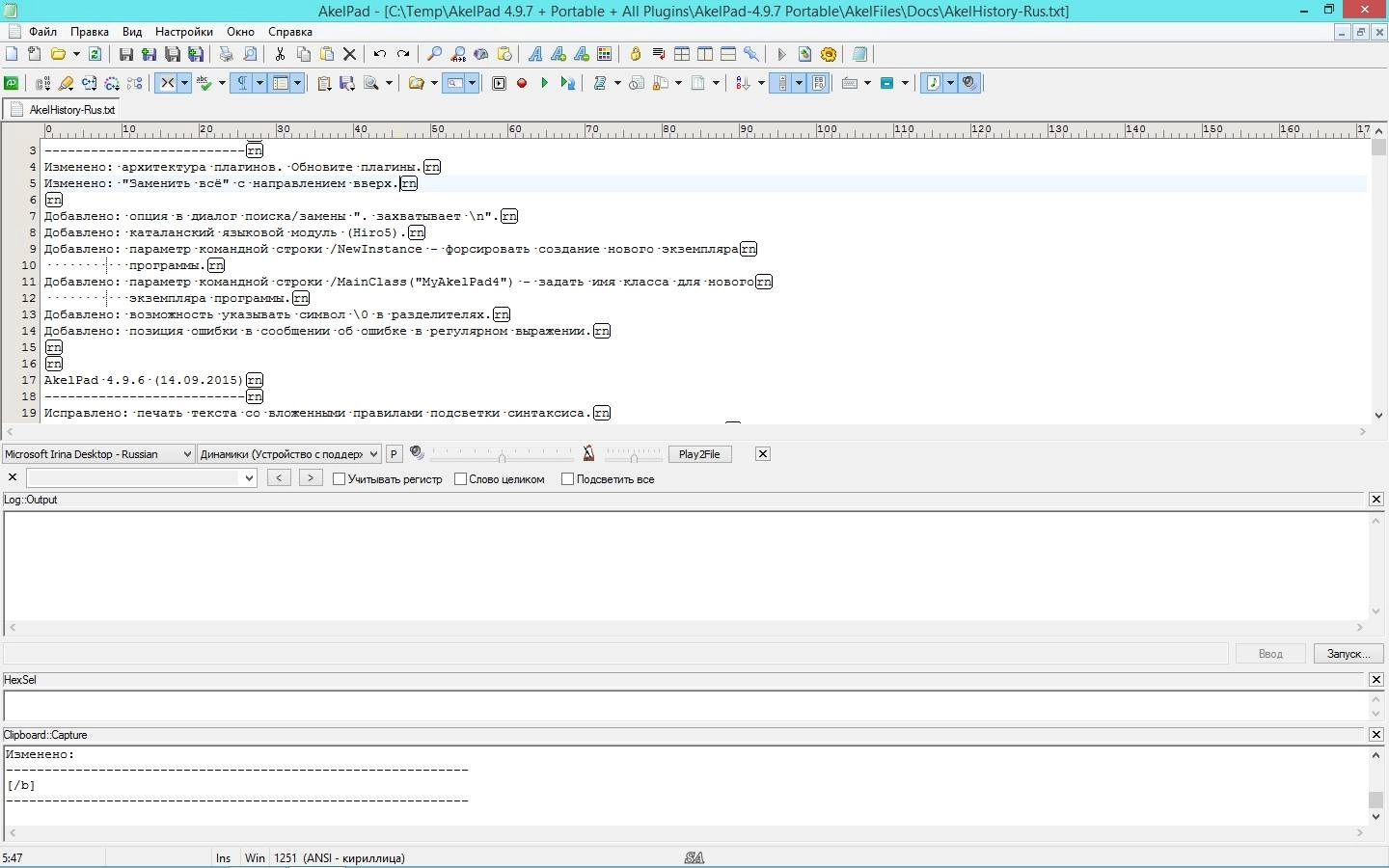Viewport: 1389px width, 868px height.
Task: Toggle special characters pilcrow button
Action: point(242,83)
